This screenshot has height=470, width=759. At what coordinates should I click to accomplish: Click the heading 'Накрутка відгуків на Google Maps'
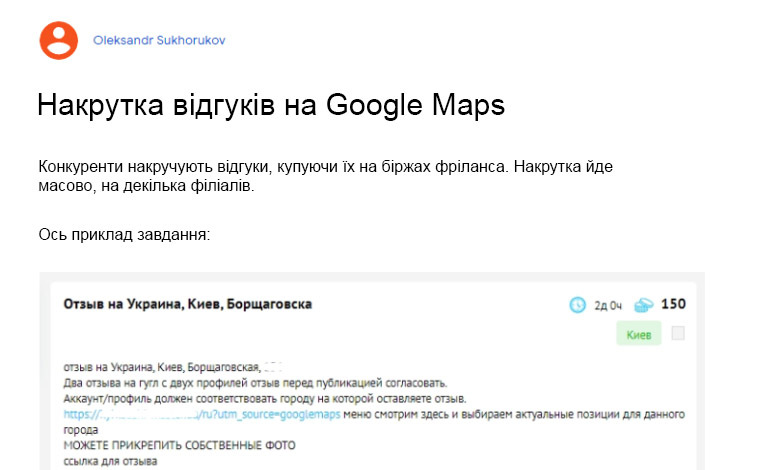click(x=271, y=106)
